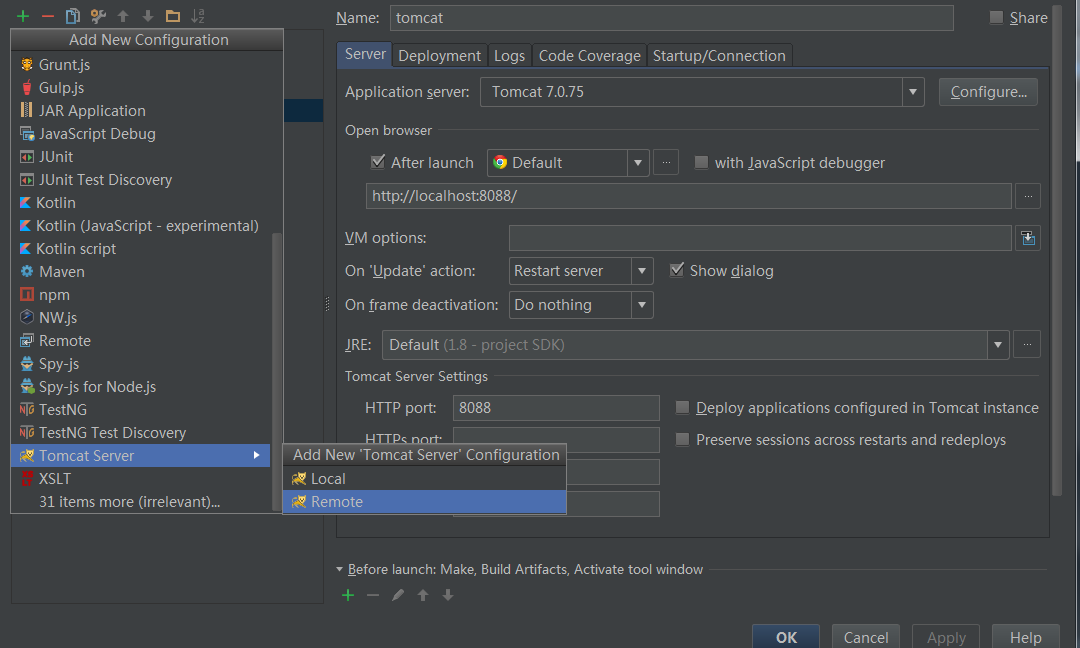Click the Copy Configuration icon
The image size is (1080, 648).
[72, 16]
